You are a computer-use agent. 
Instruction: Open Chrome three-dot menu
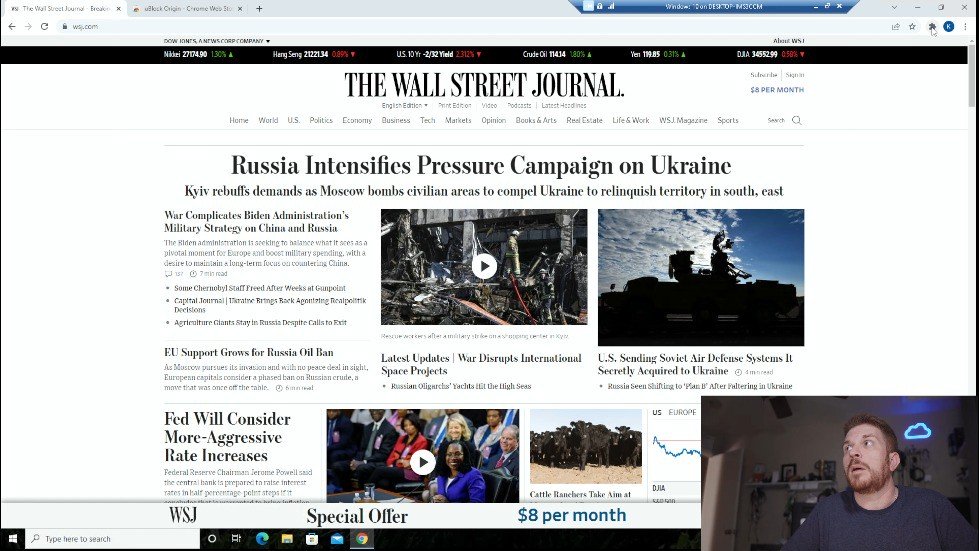[965, 26]
